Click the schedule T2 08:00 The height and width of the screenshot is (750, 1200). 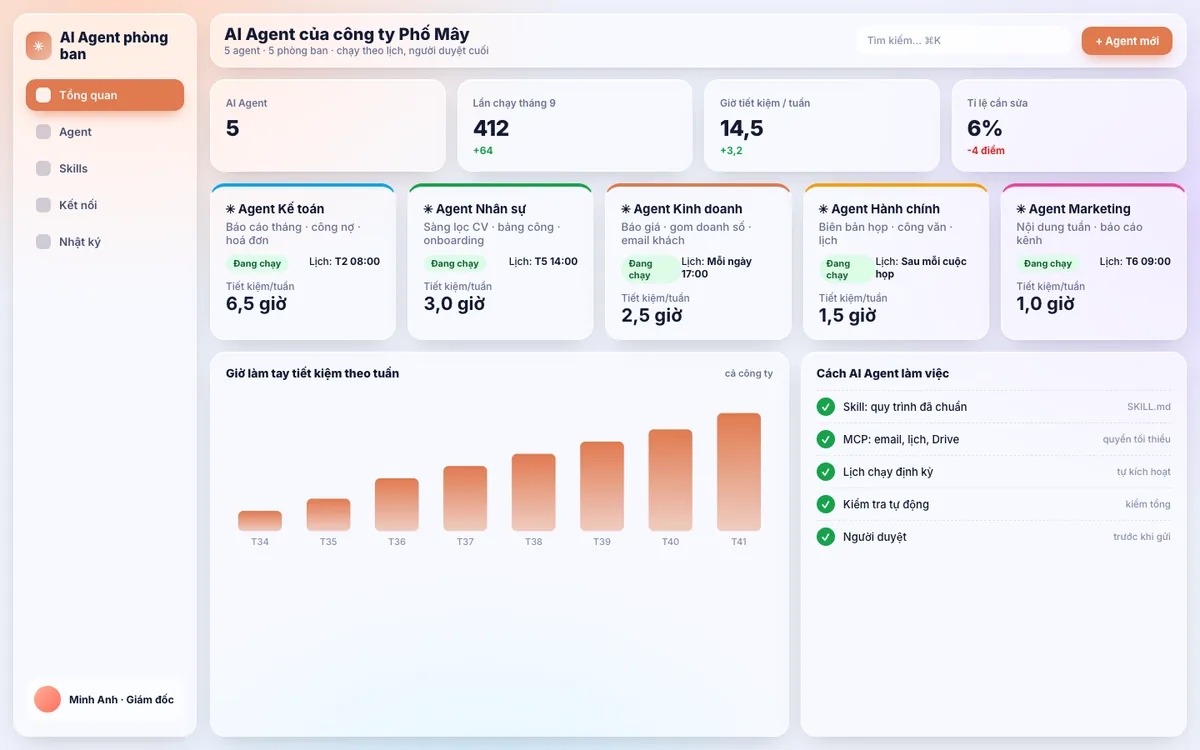coord(357,262)
